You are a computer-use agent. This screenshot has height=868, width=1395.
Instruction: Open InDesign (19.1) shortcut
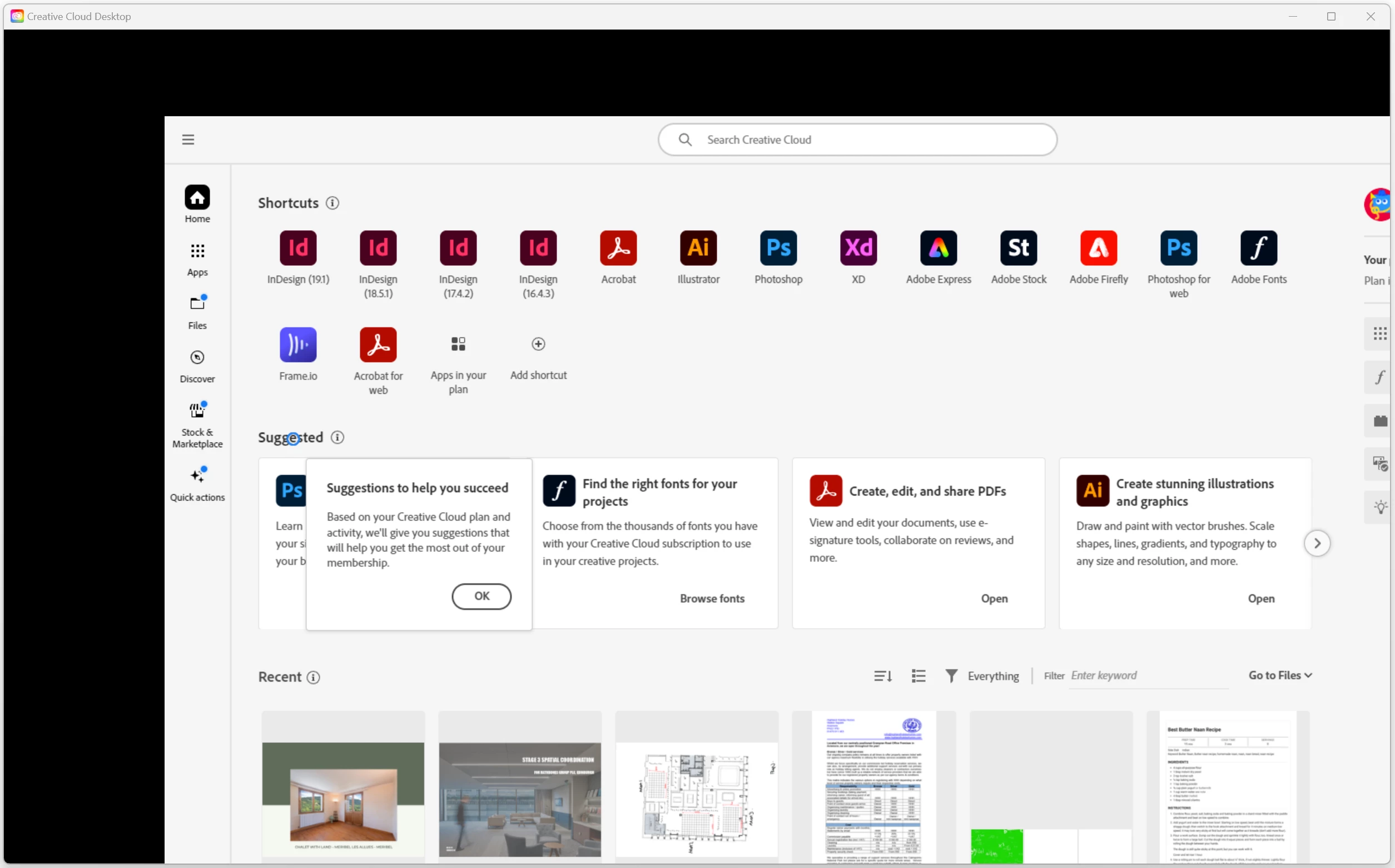pos(298,248)
